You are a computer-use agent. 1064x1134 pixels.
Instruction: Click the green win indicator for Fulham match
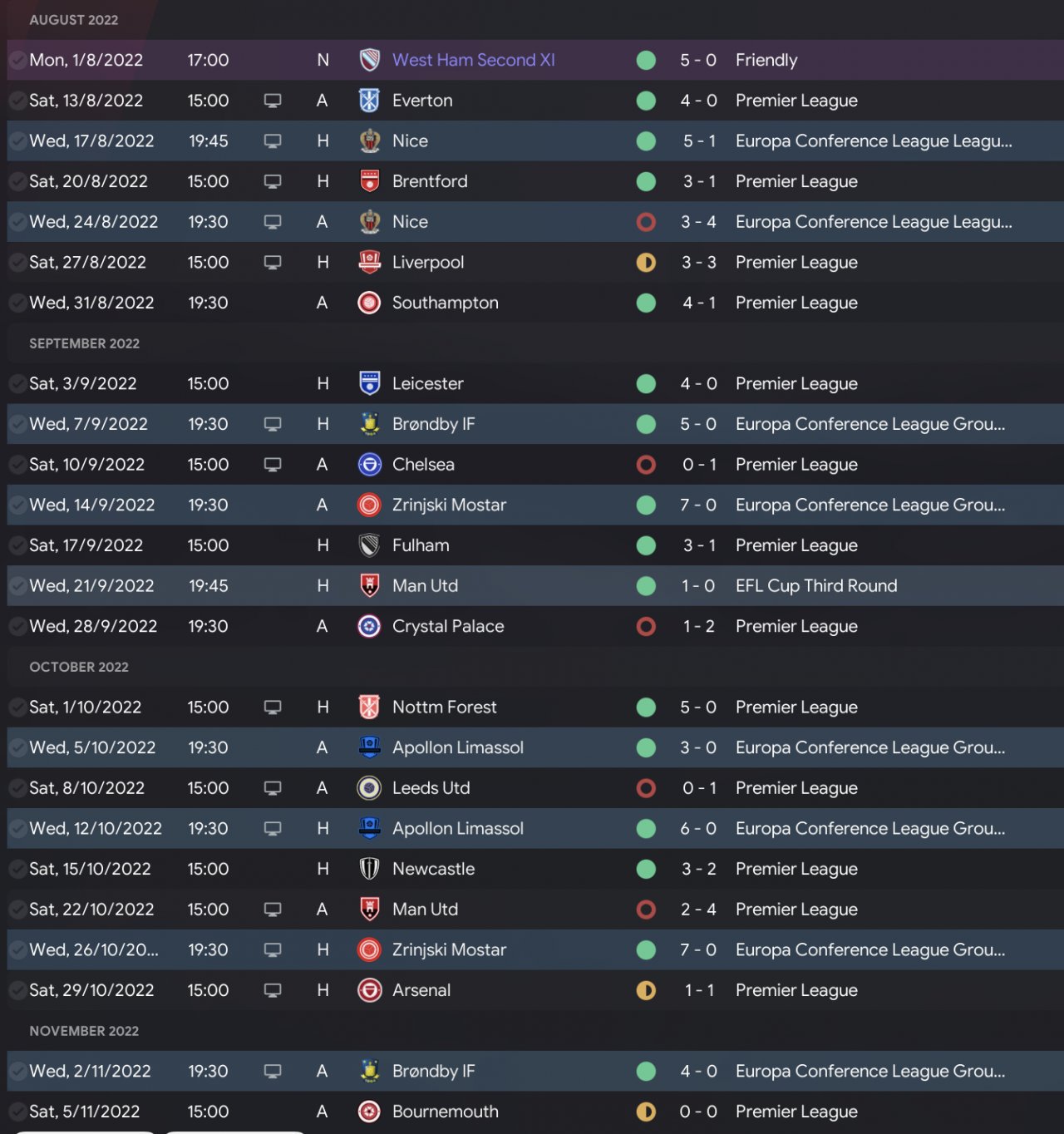(646, 545)
